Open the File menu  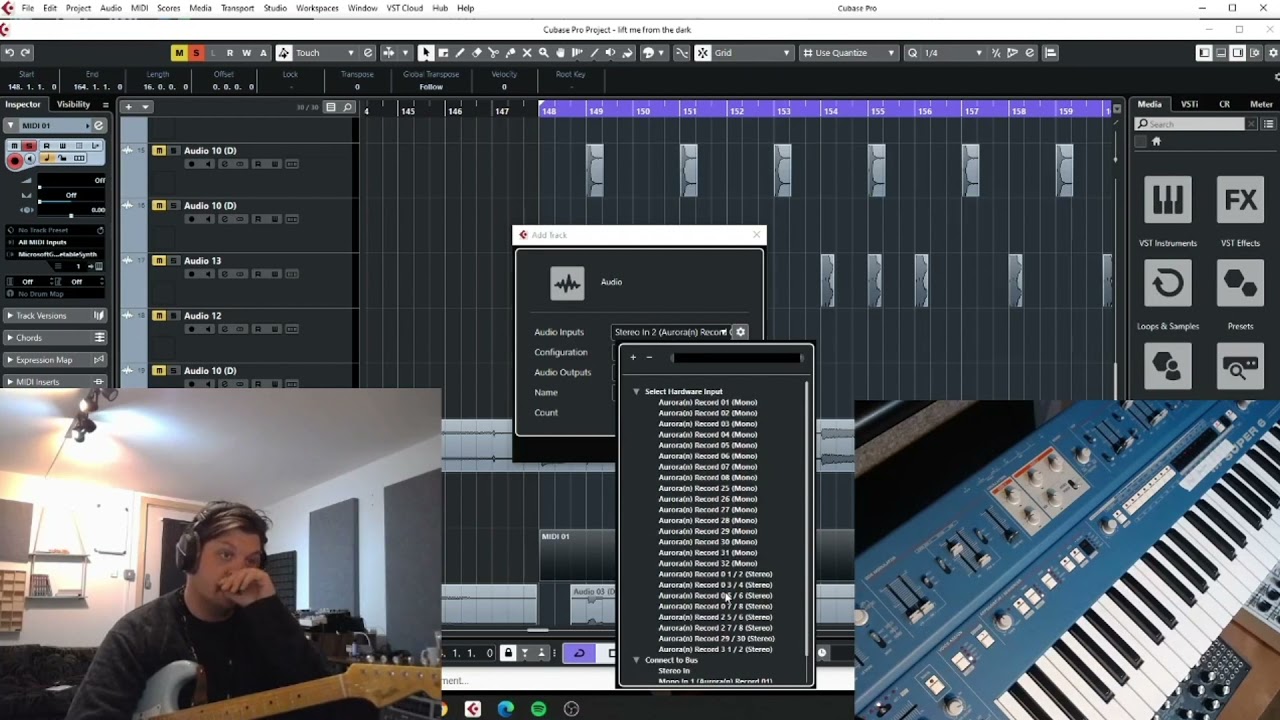[28, 8]
